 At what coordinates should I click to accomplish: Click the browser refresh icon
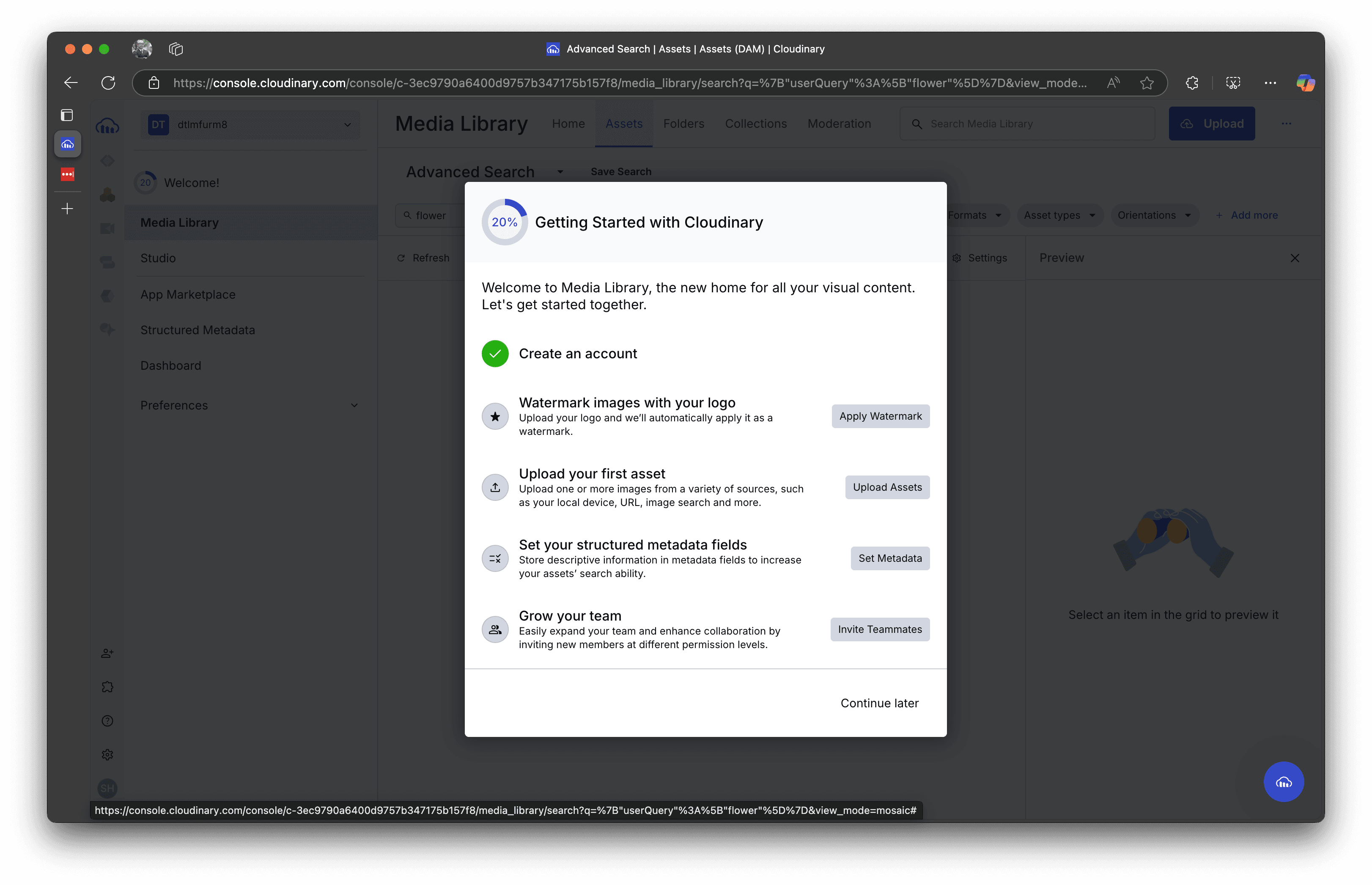[x=108, y=83]
